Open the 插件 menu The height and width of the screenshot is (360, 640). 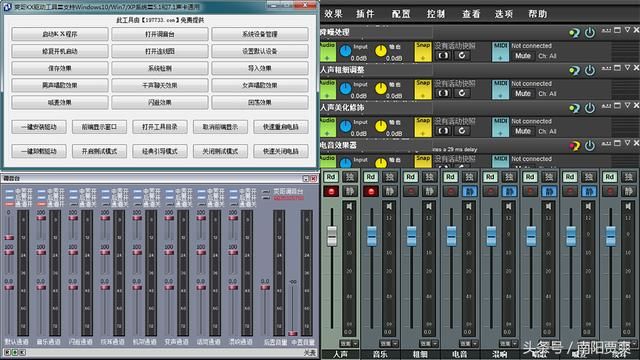click(x=365, y=14)
